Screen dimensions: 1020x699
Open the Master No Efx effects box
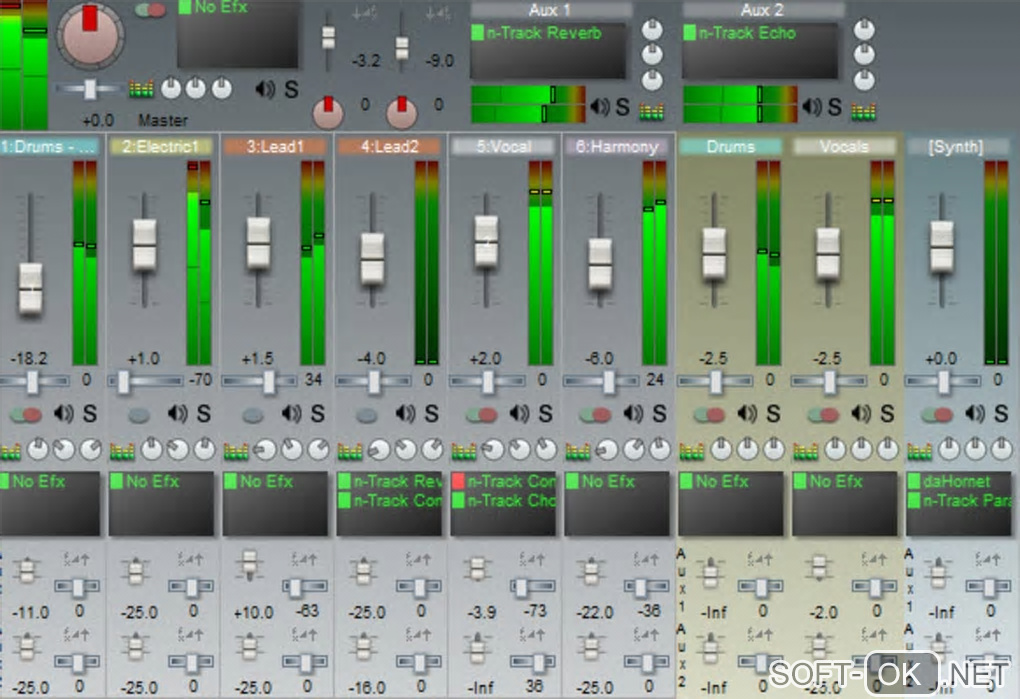(x=238, y=34)
